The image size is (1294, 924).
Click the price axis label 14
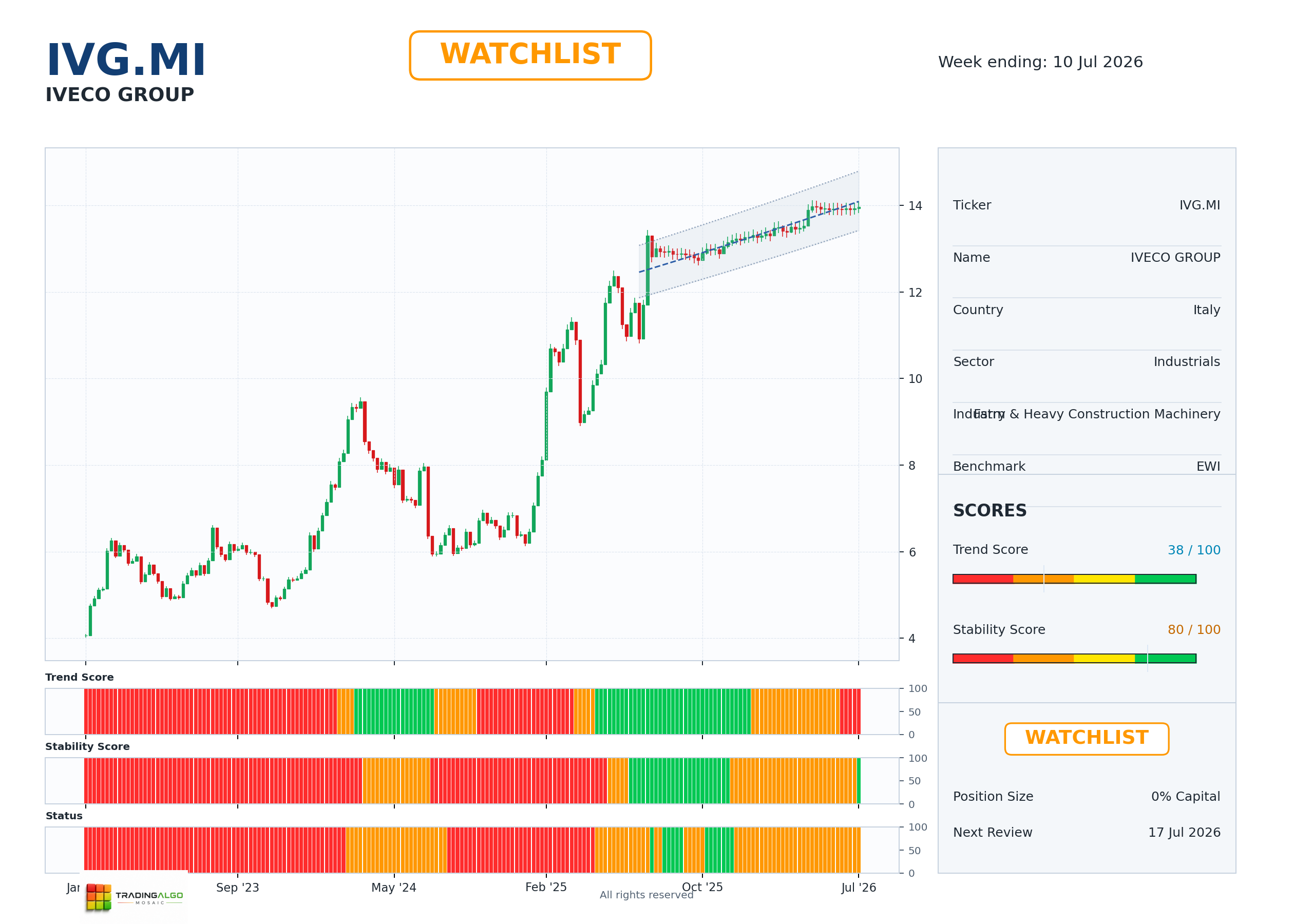915,206
